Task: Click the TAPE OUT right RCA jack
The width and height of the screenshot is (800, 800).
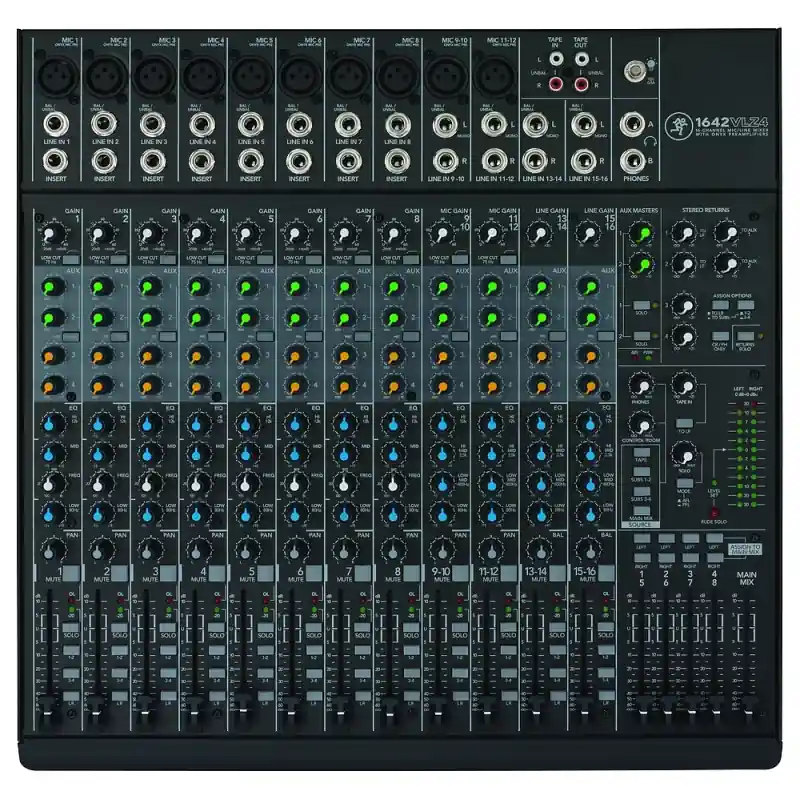Action: pos(581,85)
